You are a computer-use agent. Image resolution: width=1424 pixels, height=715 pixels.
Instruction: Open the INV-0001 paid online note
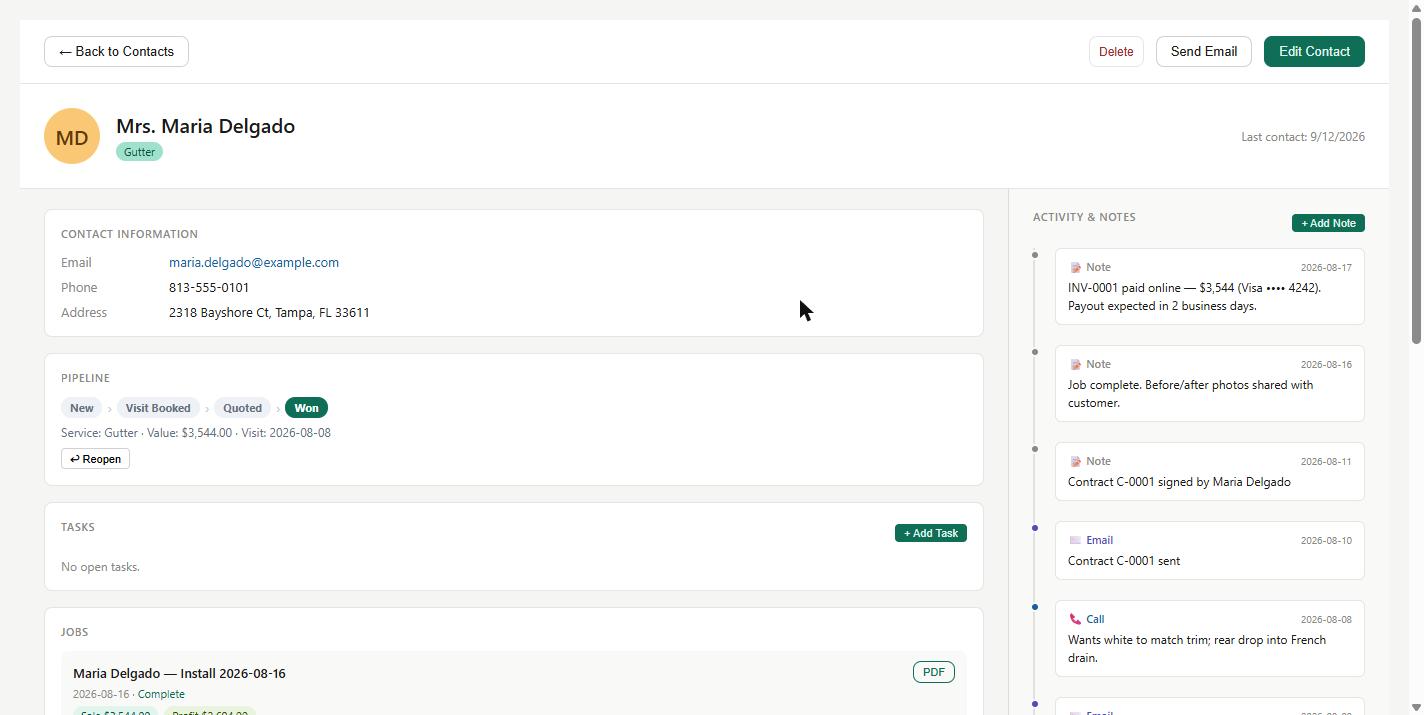(x=1209, y=287)
